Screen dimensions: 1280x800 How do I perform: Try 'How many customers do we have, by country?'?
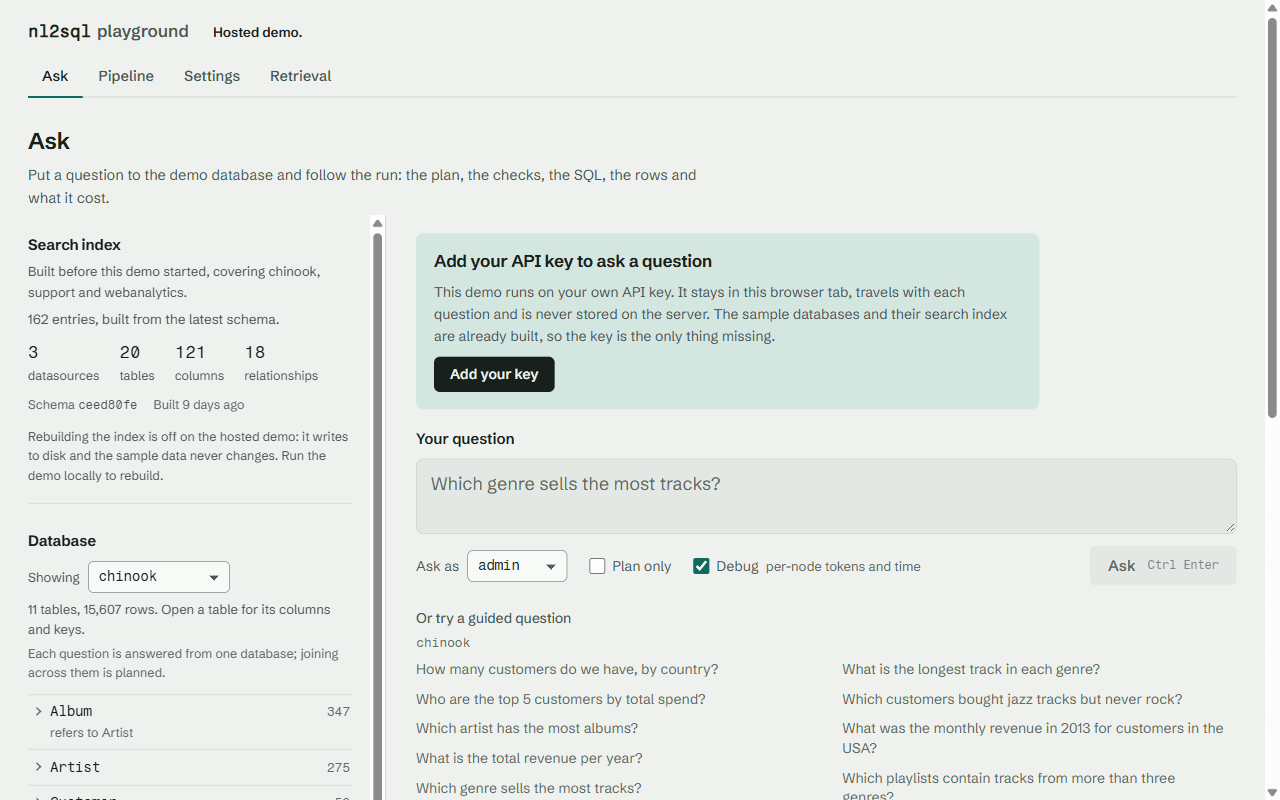coord(567,669)
